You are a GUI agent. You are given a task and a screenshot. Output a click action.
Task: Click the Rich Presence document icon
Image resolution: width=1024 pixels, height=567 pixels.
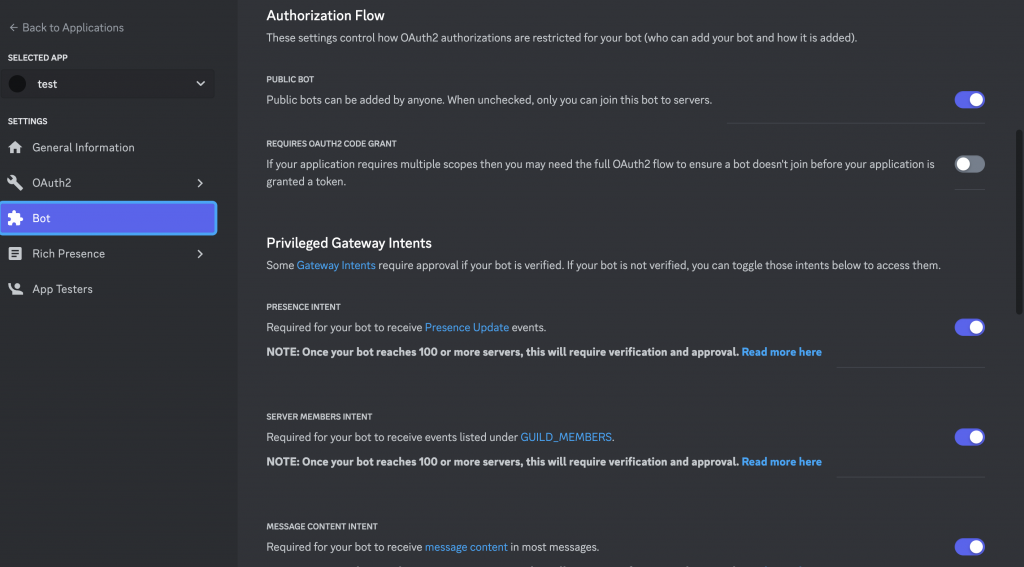coord(15,254)
